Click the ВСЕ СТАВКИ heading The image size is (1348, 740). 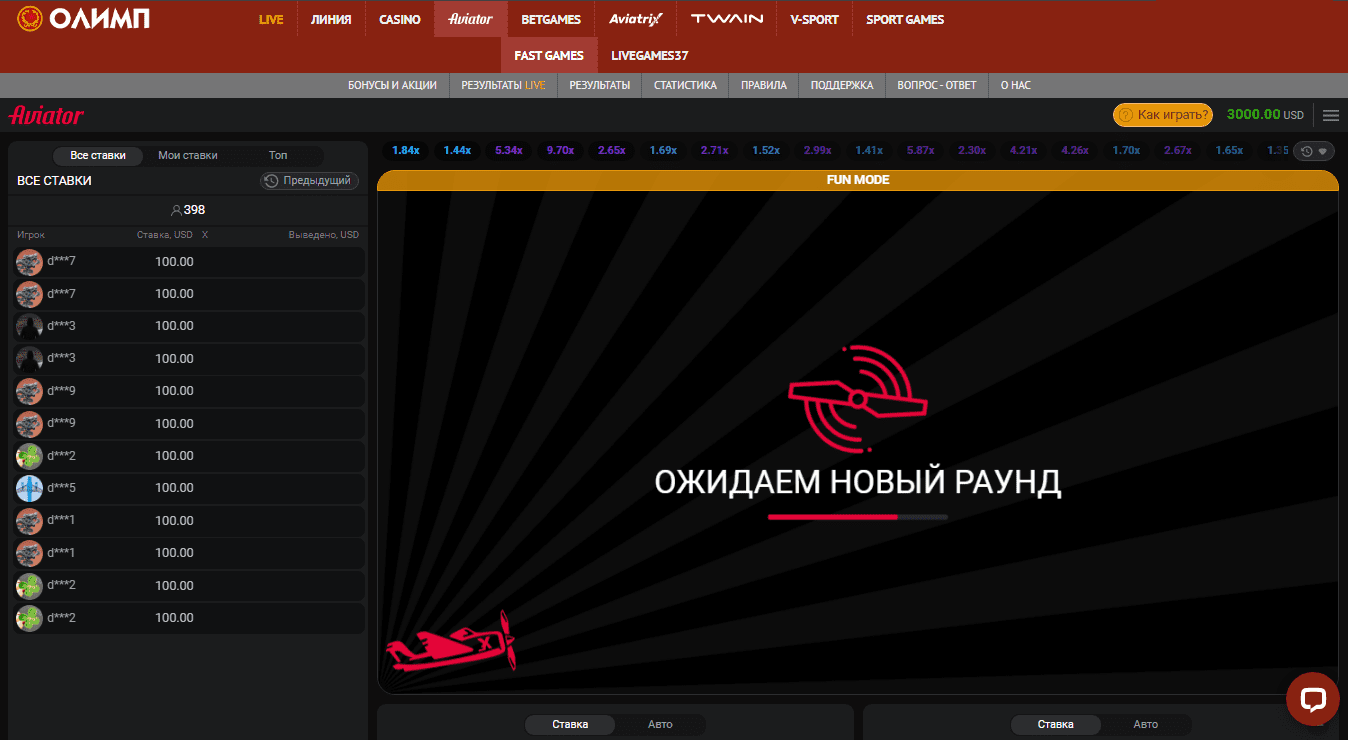click(54, 181)
